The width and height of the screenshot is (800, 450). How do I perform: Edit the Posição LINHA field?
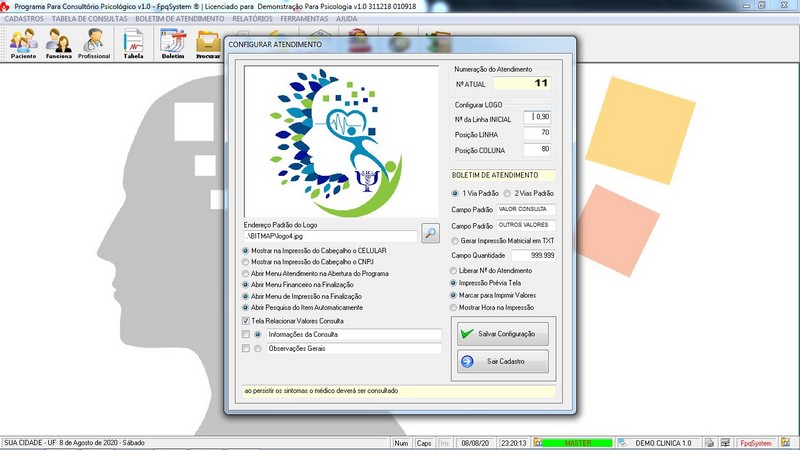(537, 133)
